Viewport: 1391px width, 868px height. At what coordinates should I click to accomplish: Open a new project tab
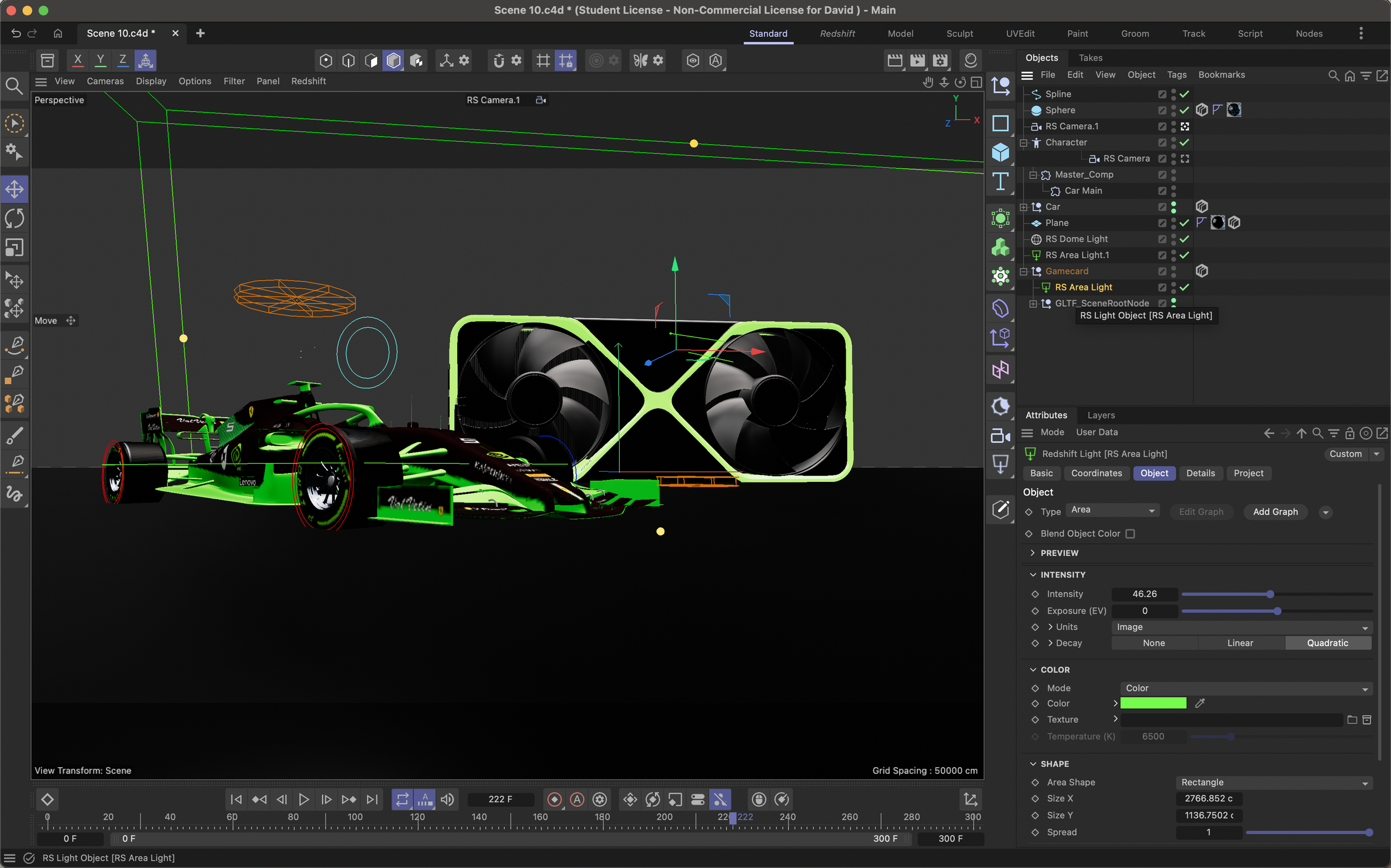[200, 33]
